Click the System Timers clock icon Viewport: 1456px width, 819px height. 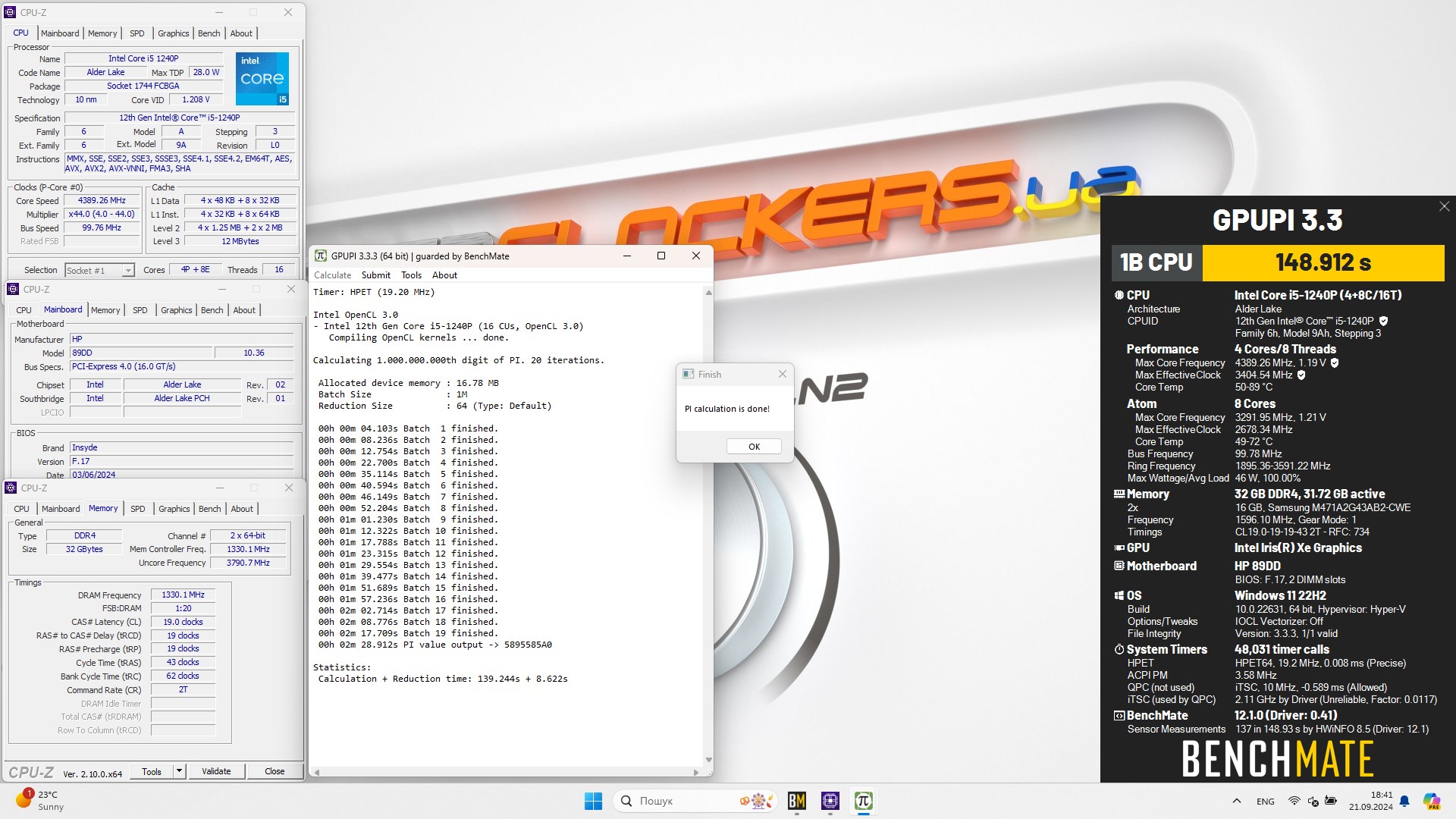tap(1119, 649)
